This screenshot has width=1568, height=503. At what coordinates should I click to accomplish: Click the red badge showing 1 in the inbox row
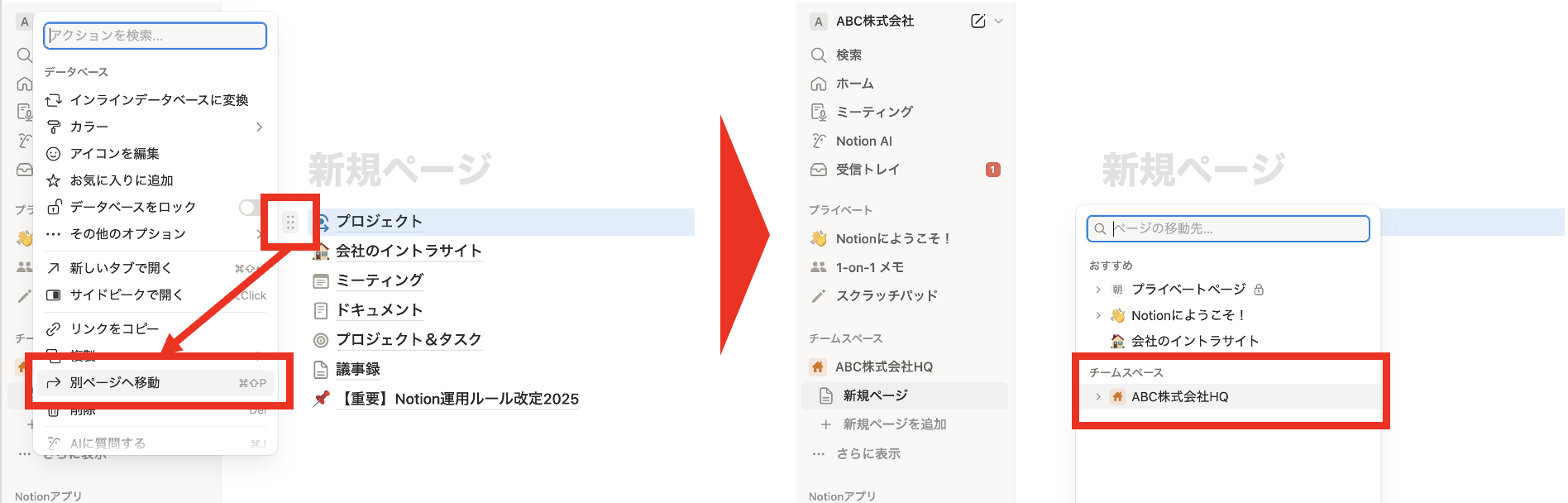[x=993, y=170]
